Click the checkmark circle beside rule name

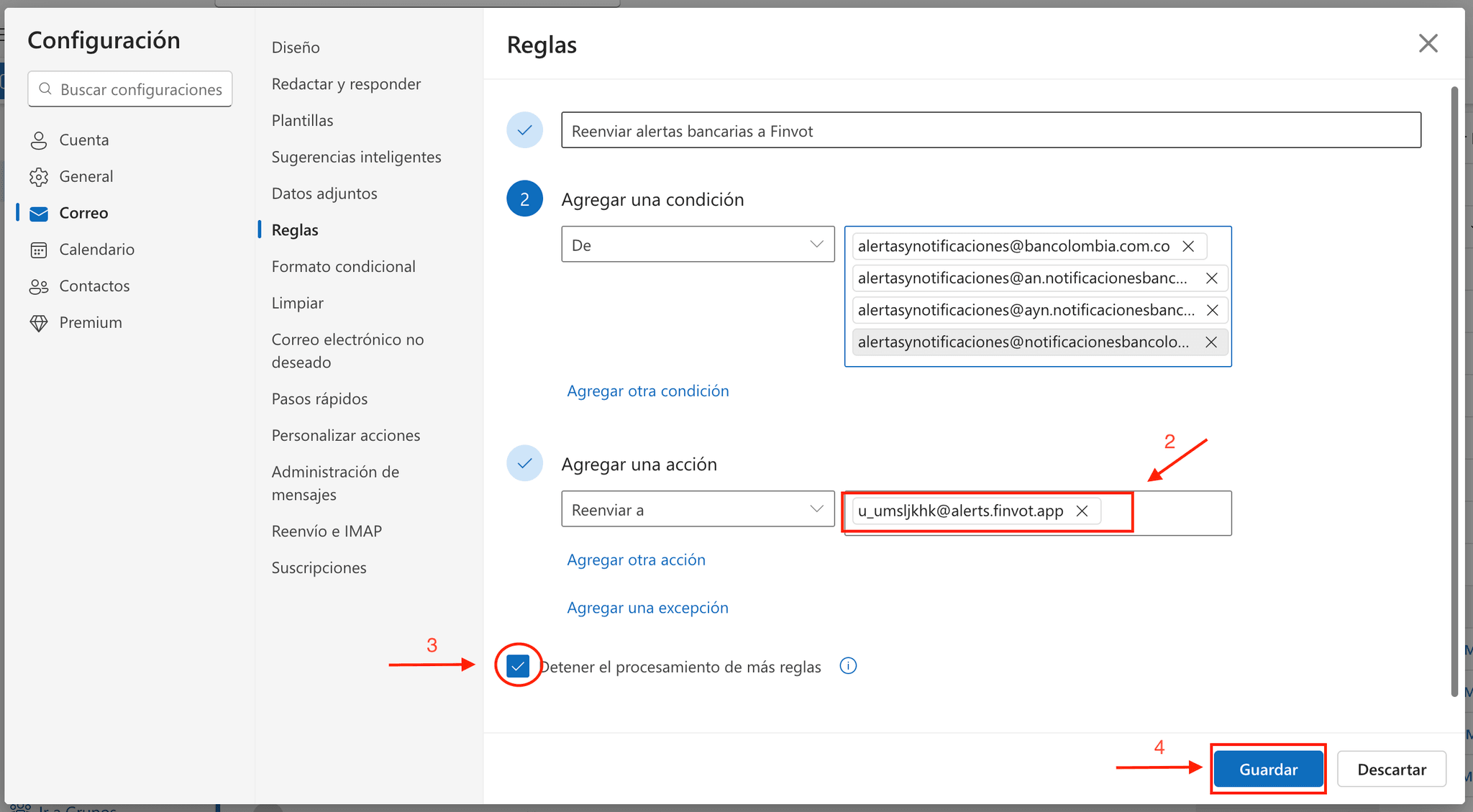pos(524,130)
